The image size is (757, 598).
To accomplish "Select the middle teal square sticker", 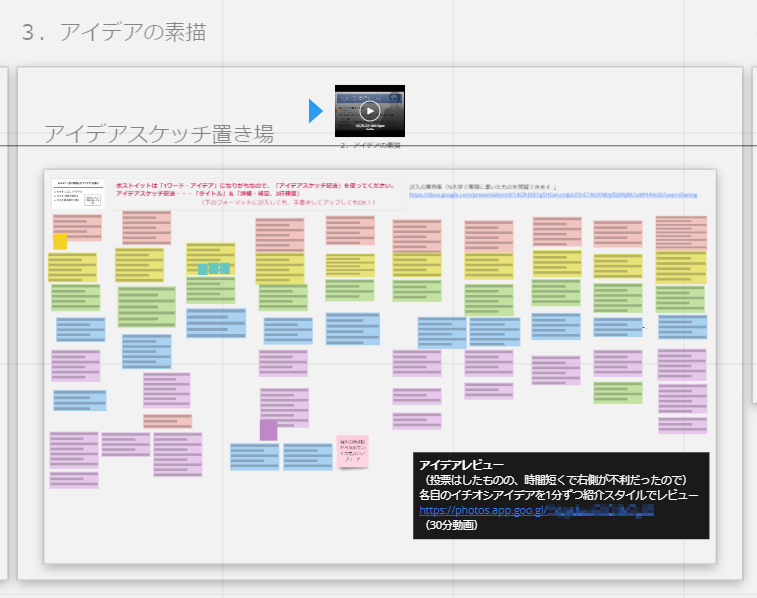I will pyautogui.click(x=214, y=268).
